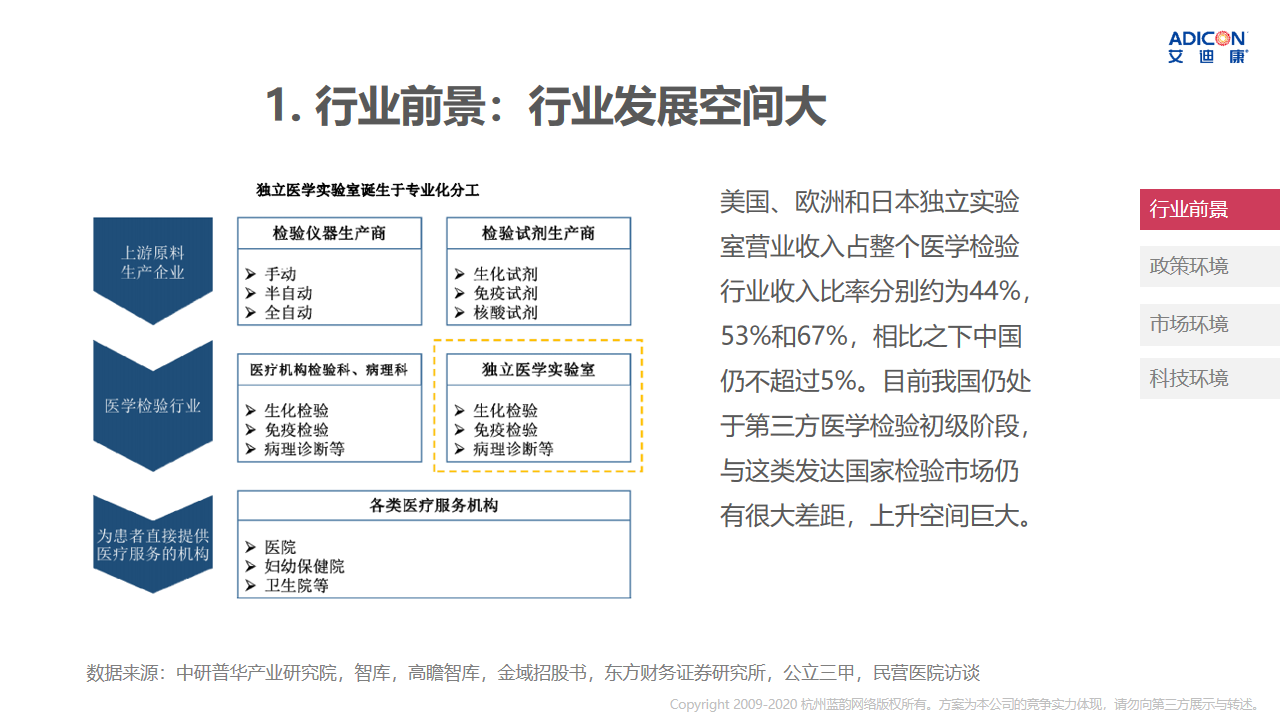This screenshot has height=720, width=1280.
Task: Click the 上游原料生产企业 blue arrow shape
Action: (153, 264)
